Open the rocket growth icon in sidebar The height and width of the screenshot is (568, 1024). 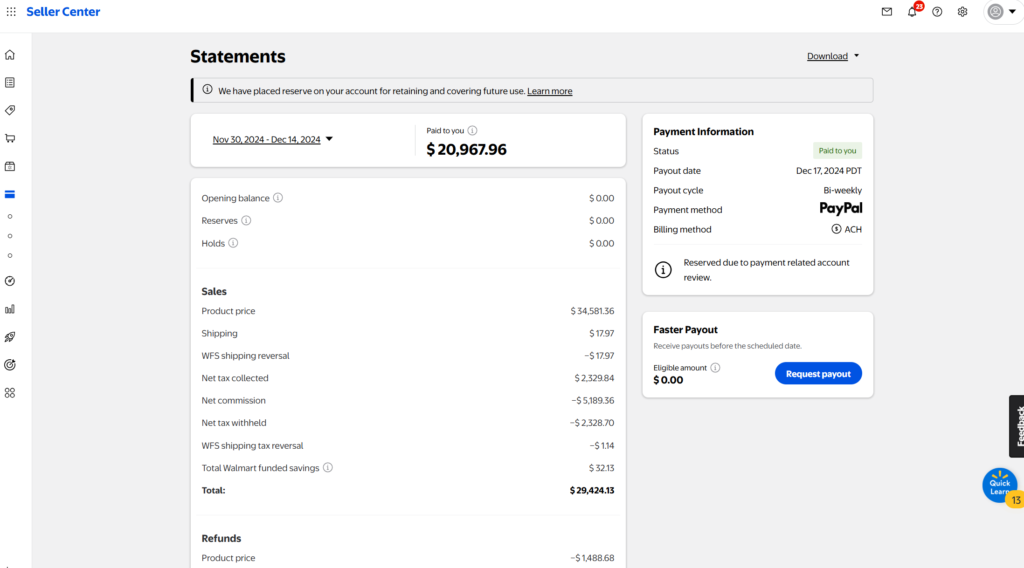coord(10,337)
